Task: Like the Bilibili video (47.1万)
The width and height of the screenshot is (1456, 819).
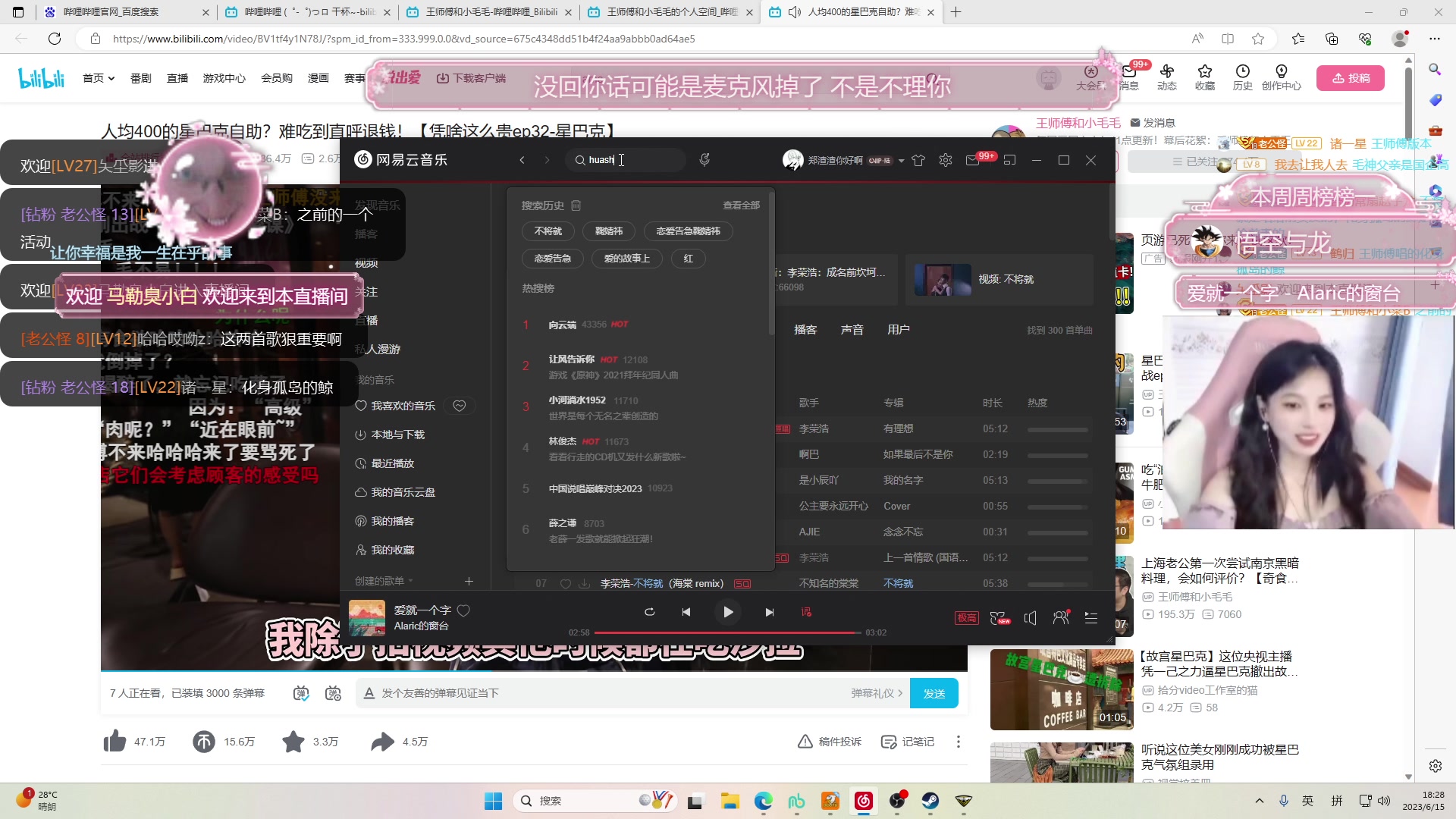Action: tap(134, 742)
